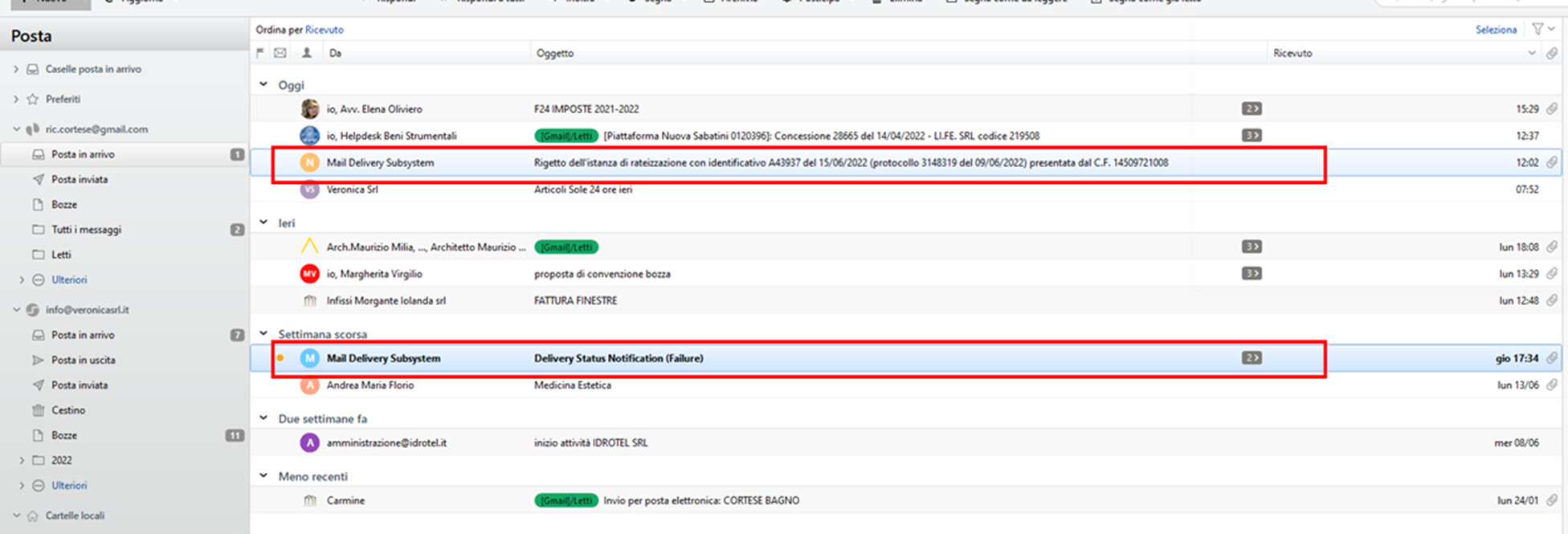Click the contact avatar column header icon
Image resolution: width=1568 pixels, height=534 pixels.
(x=307, y=53)
